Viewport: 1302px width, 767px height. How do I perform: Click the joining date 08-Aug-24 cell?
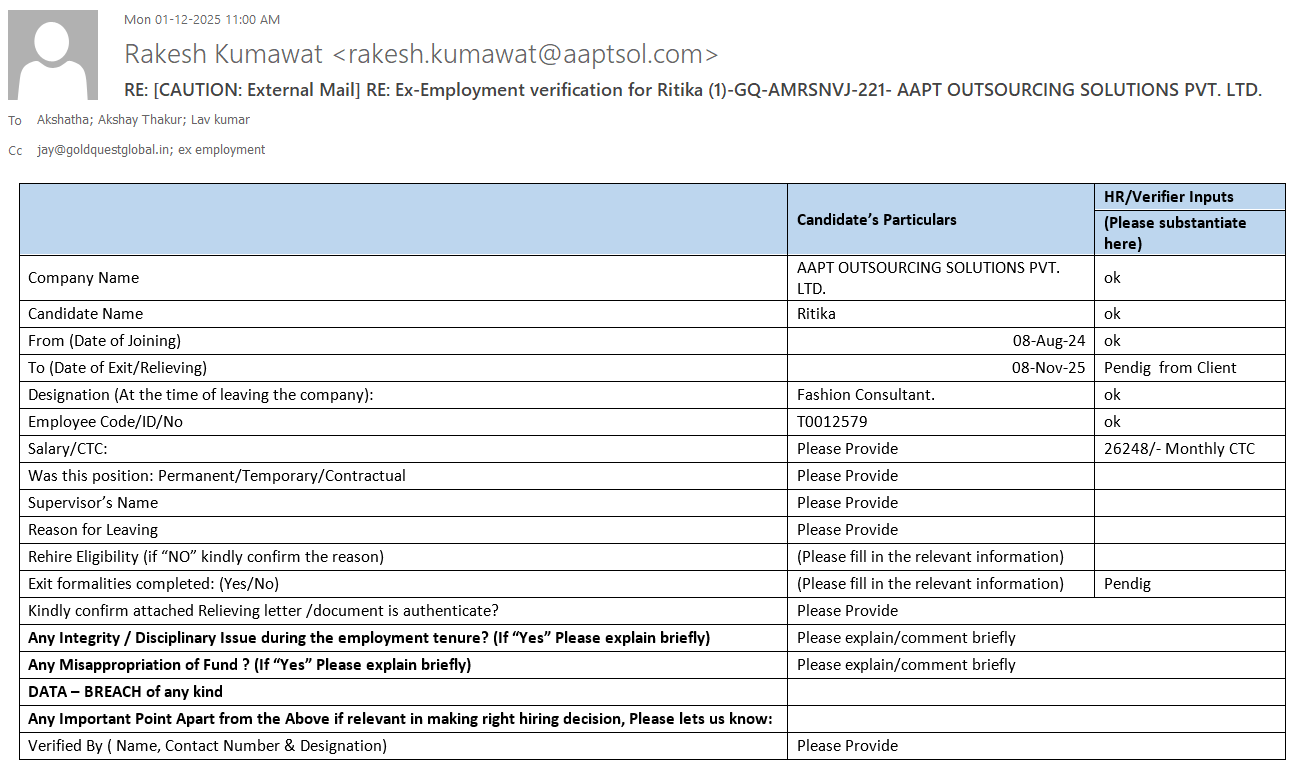tap(1048, 341)
